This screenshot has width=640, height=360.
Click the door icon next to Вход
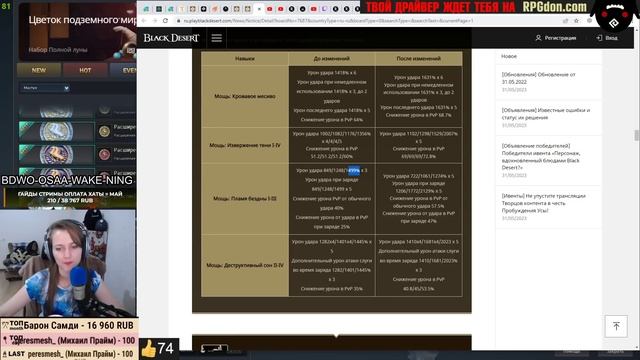[x=599, y=38]
